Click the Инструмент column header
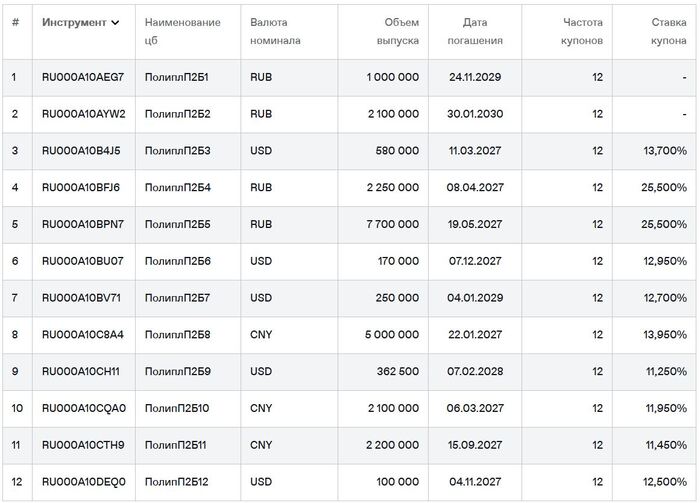This screenshot has height=503, width=700. [74, 22]
